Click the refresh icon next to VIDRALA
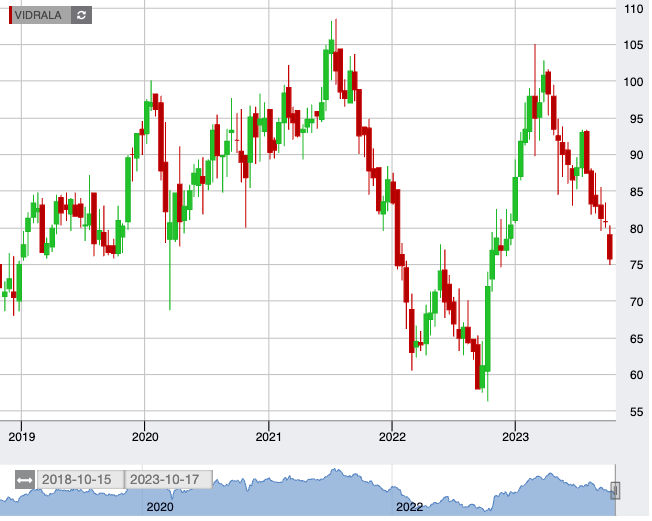Viewport: 652px width, 521px height. point(82,15)
